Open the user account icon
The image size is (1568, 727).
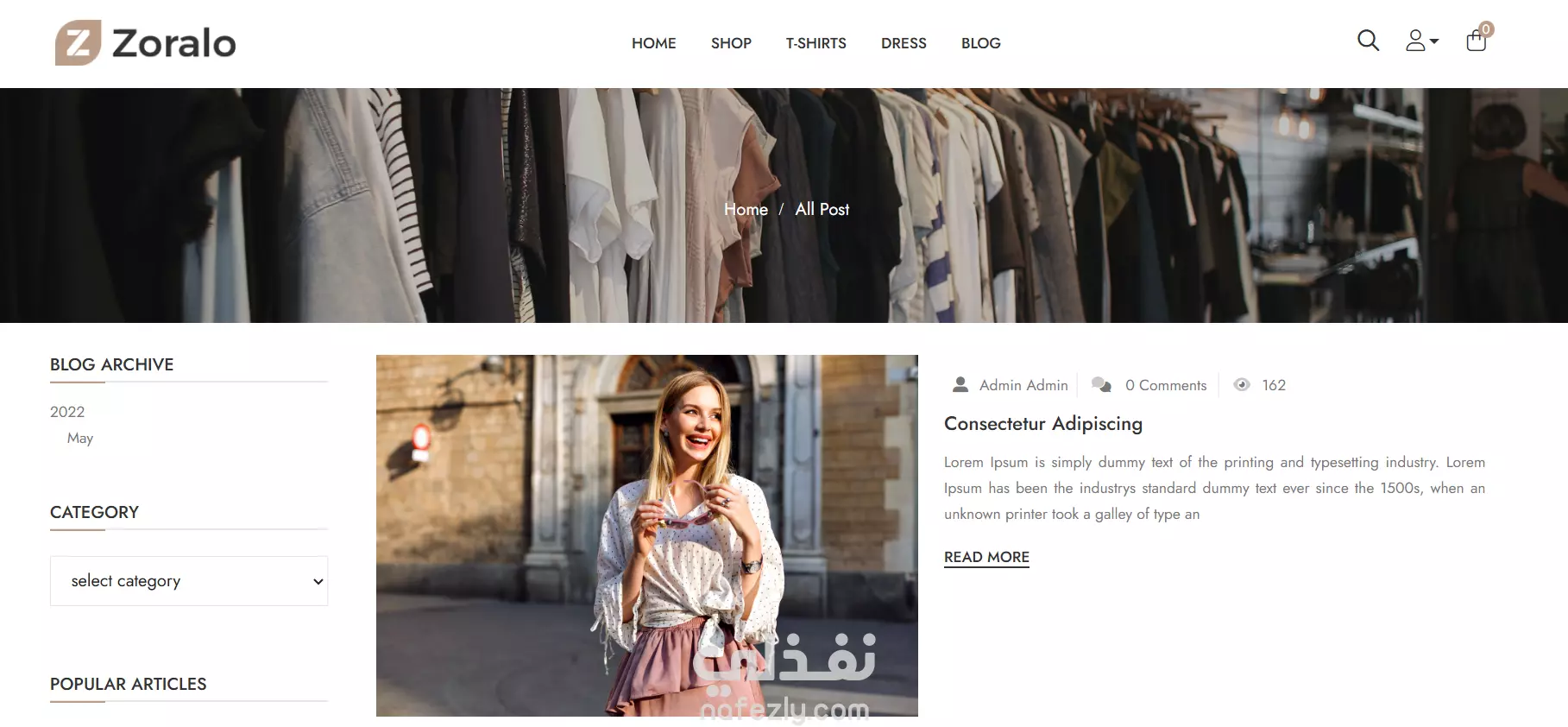pyautogui.click(x=1415, y=41)
